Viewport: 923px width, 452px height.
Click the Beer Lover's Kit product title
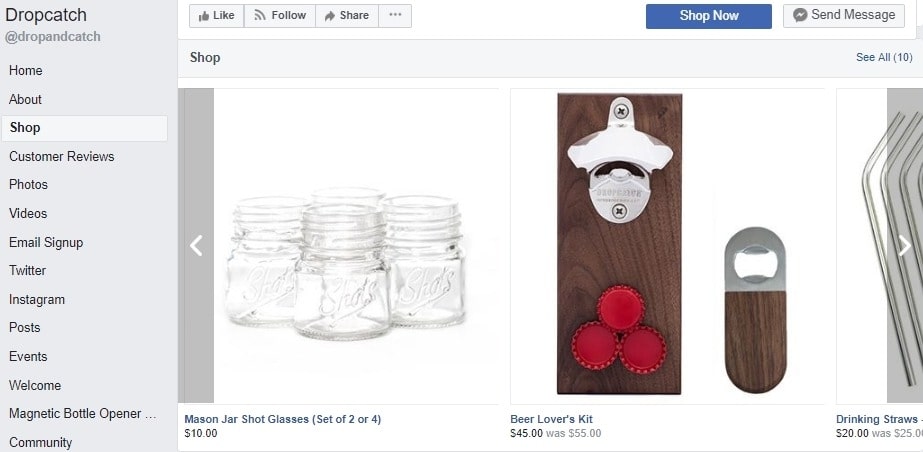552,419
